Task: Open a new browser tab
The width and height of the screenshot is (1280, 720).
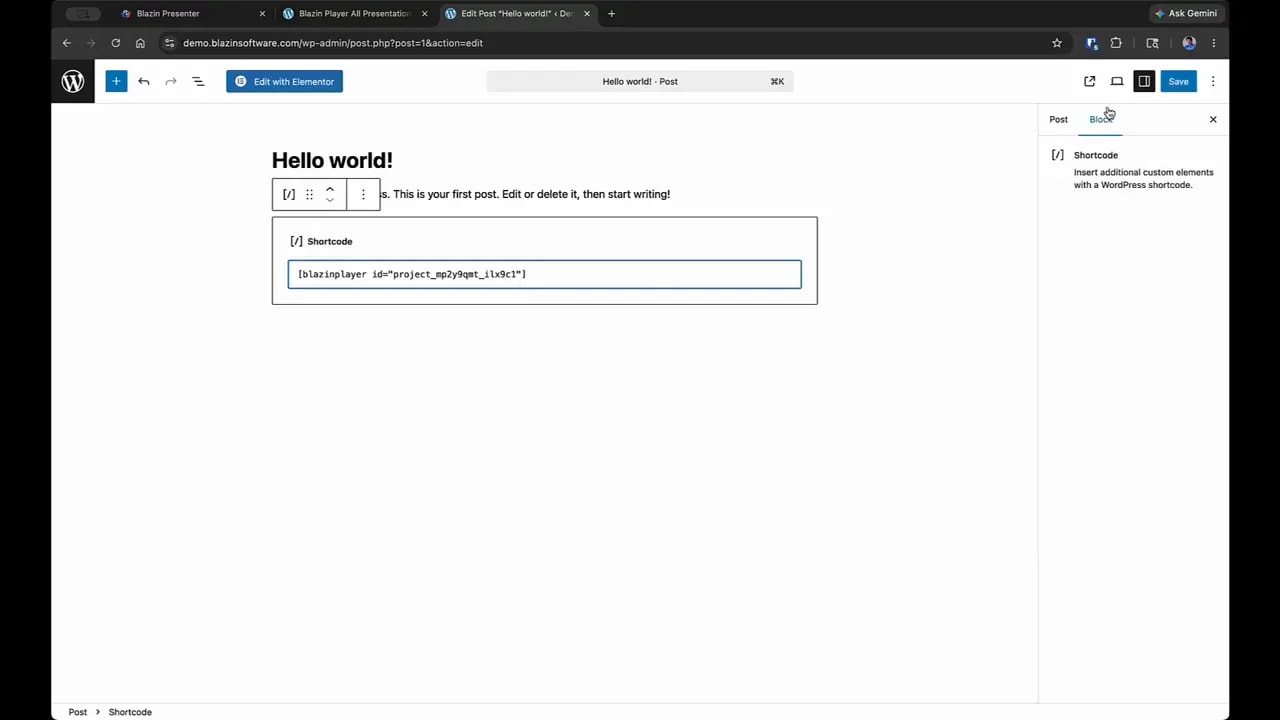Action: click(x=611, y=14)
